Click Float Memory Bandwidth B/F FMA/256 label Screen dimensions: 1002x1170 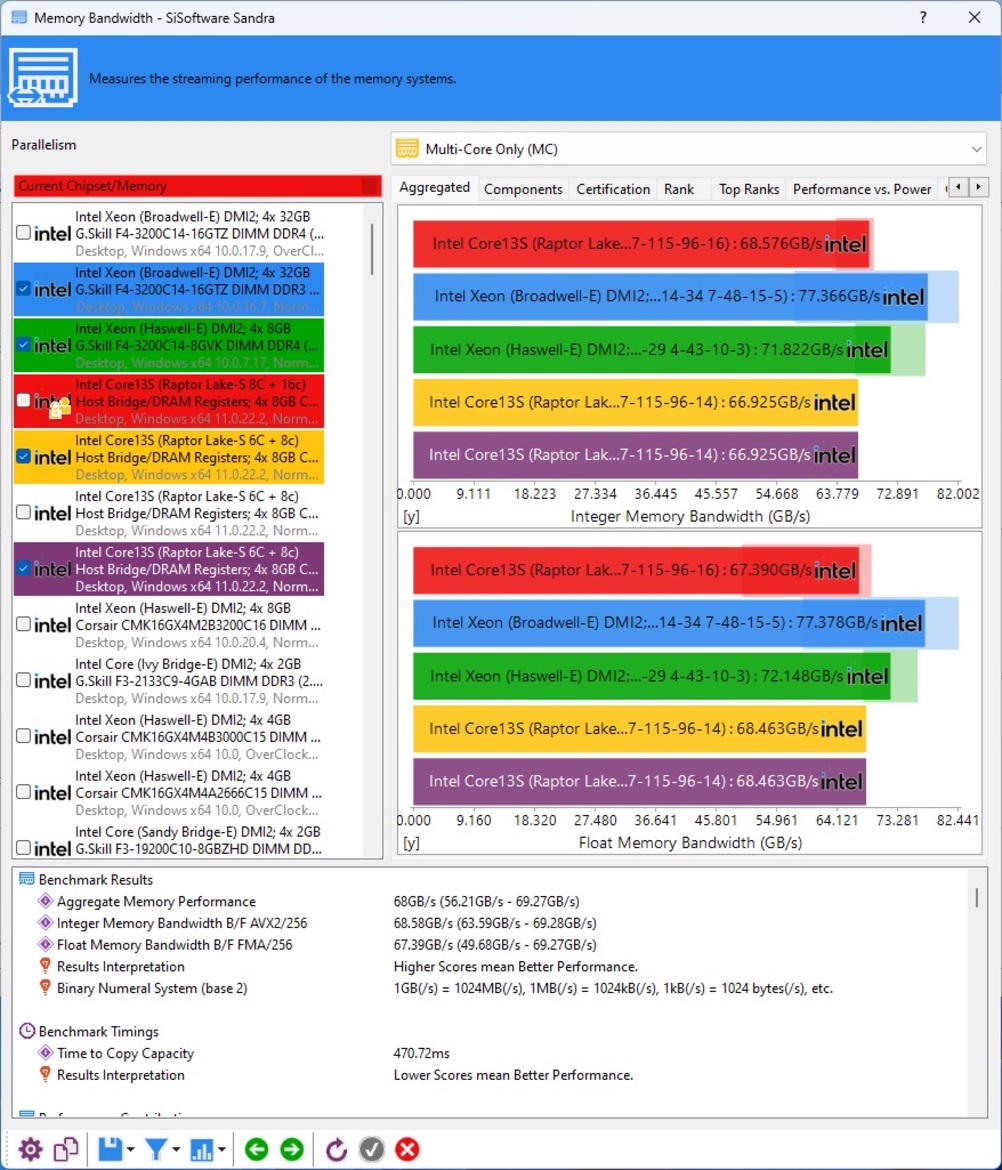pyautogui.click(x=175, y=945)
